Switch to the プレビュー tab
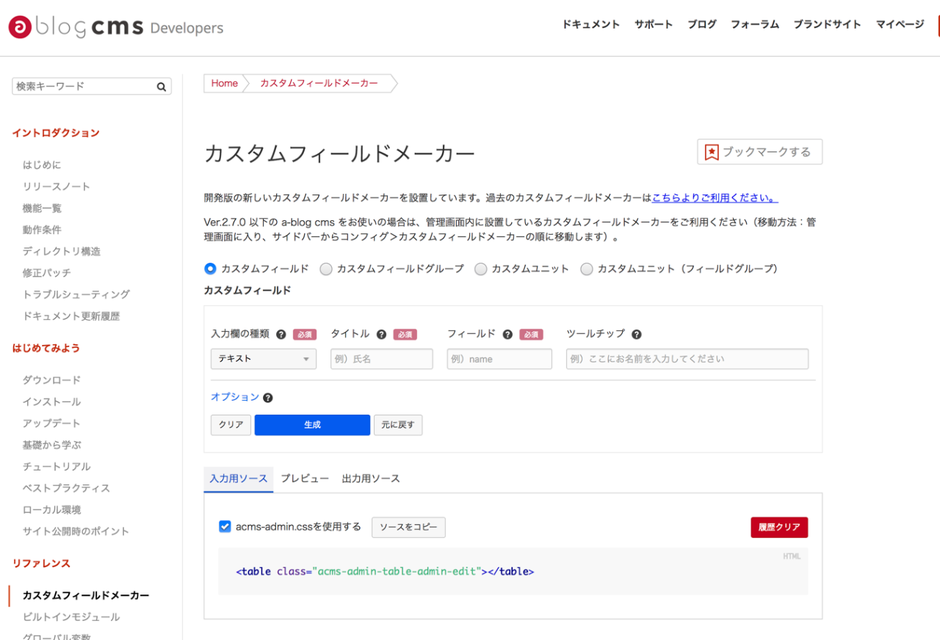940x640 pixels. coord(303,479)
